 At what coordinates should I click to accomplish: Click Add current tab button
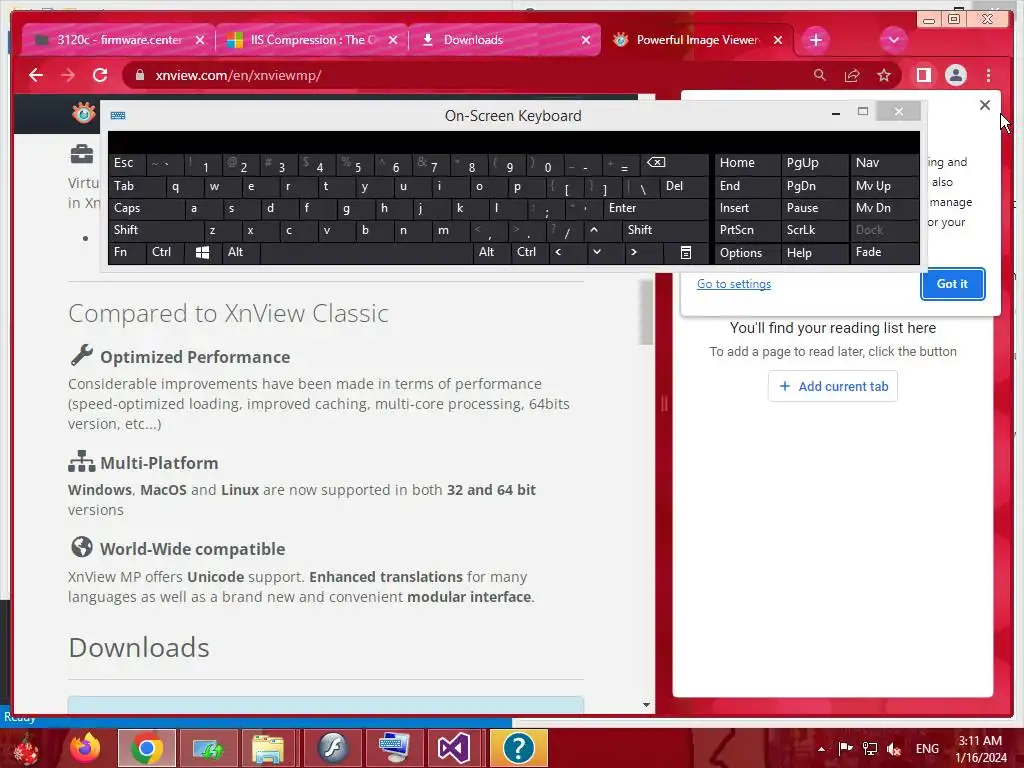(x=833, y=386)
